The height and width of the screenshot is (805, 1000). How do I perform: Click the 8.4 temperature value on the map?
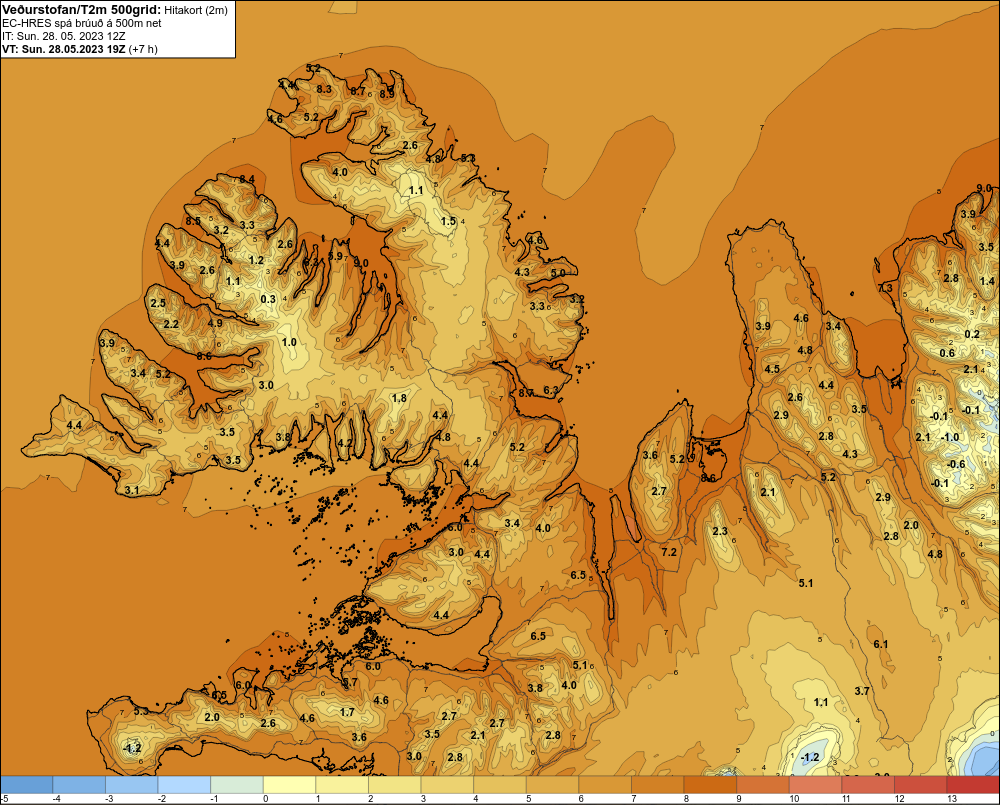tap(247, 179)
